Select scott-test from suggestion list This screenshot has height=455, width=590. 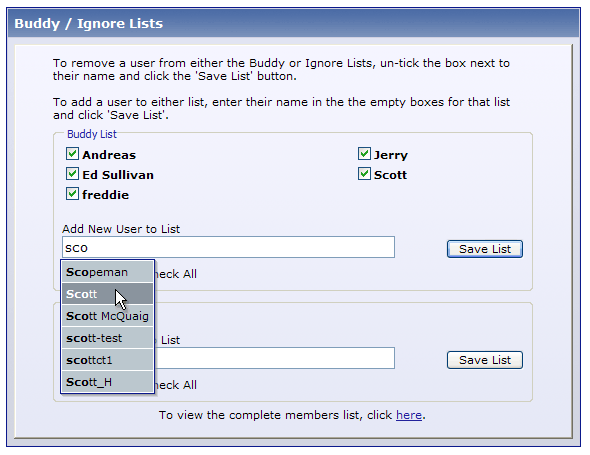[107, 338]
